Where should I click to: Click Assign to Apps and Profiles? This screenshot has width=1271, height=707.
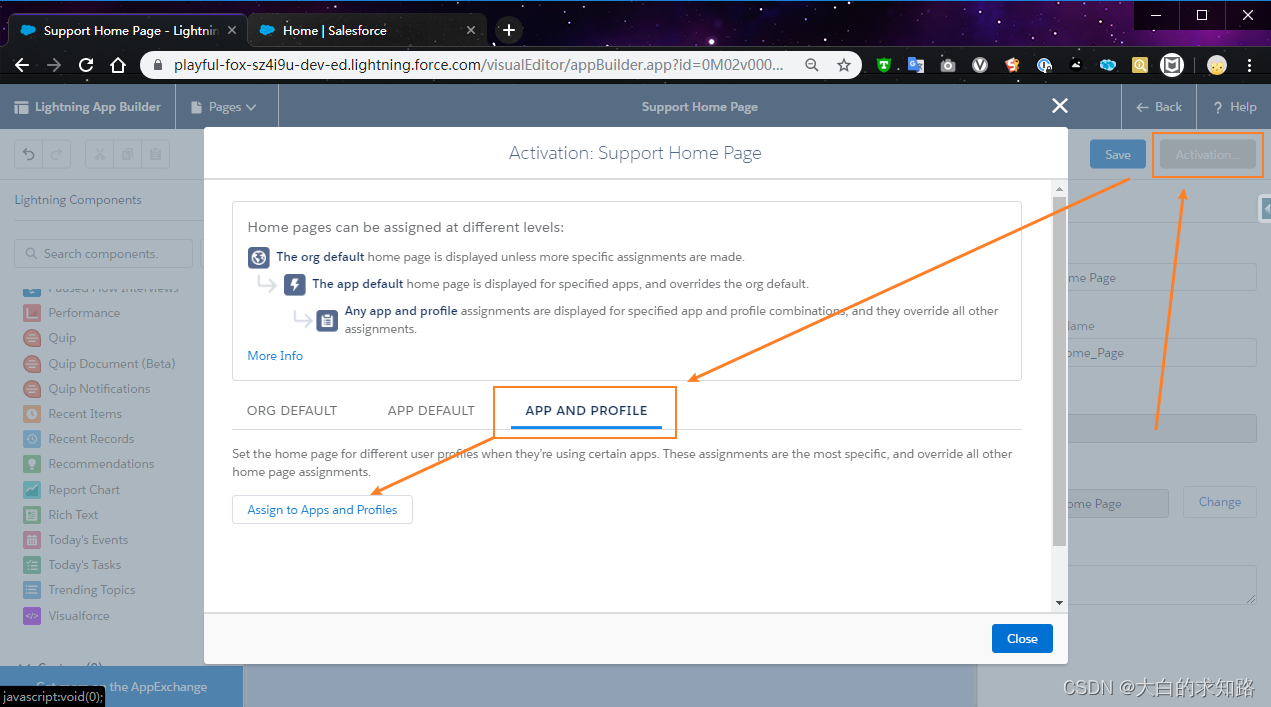point(322,509)
